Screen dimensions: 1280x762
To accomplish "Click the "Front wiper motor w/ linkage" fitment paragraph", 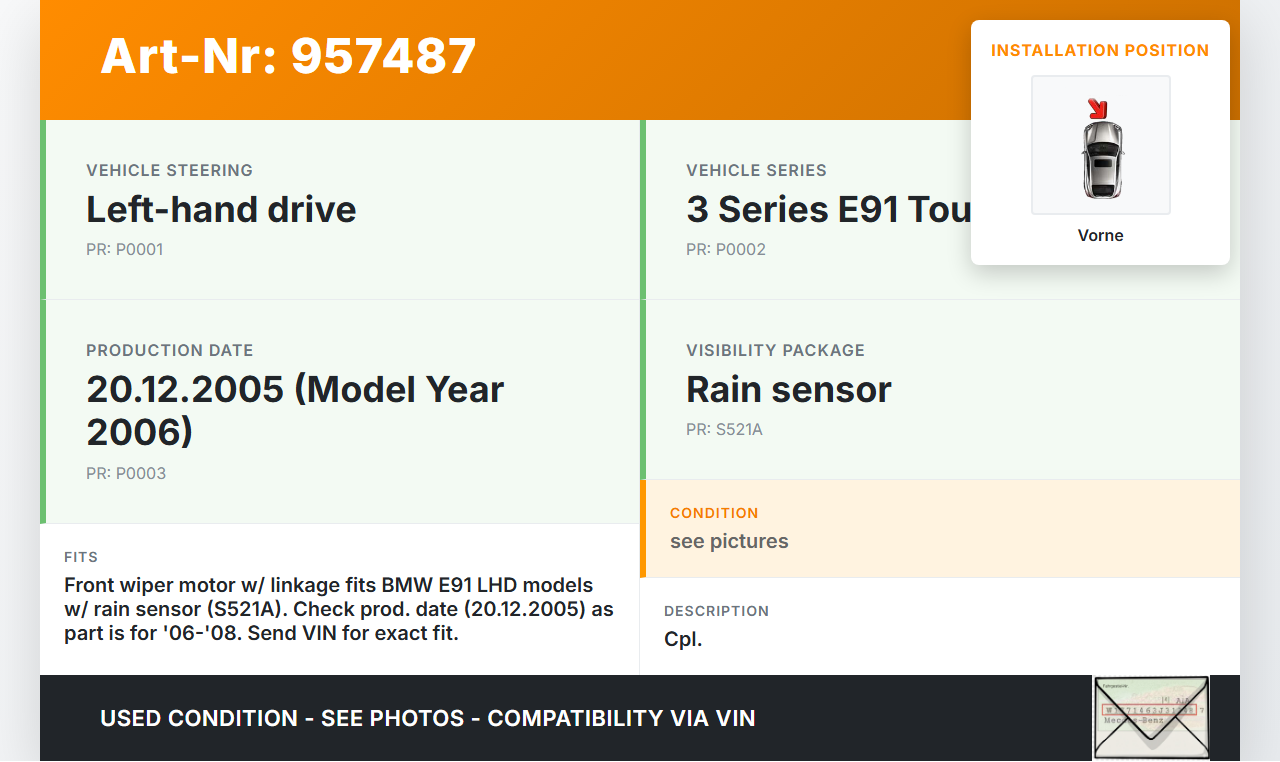I will point(339,609).
